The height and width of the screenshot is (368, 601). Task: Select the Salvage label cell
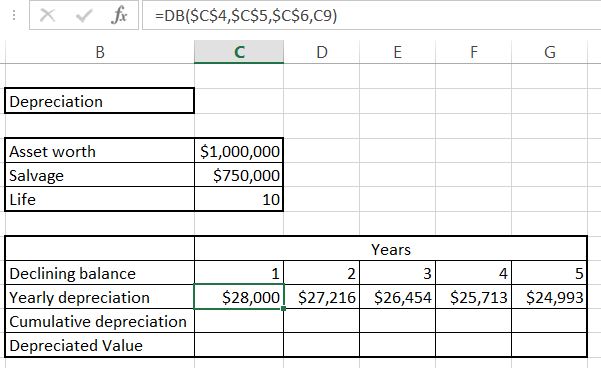100,175
